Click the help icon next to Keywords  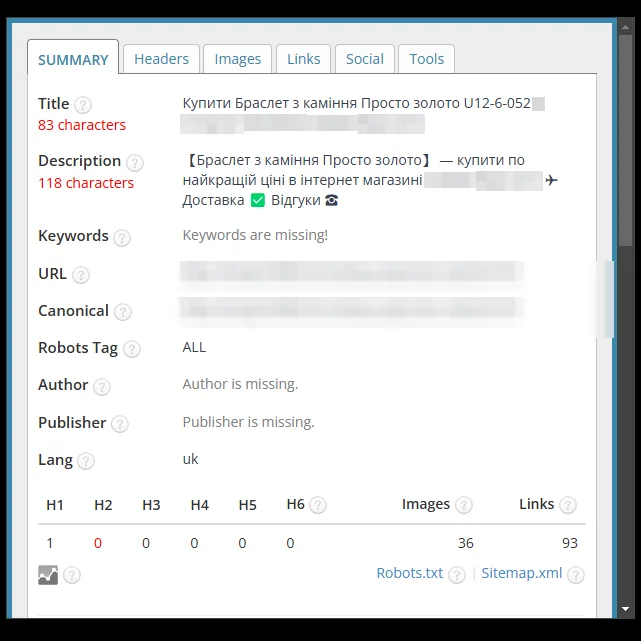point(122,238)
